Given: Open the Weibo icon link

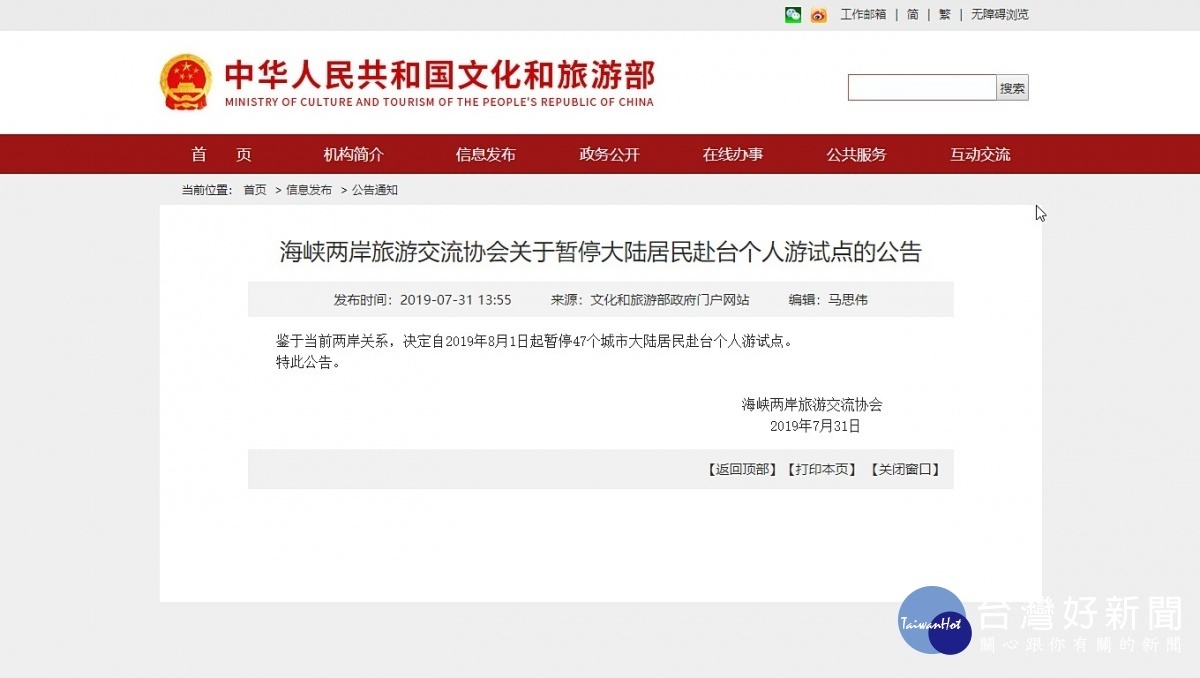Looking at the screenshot, I should coord(819,15).
